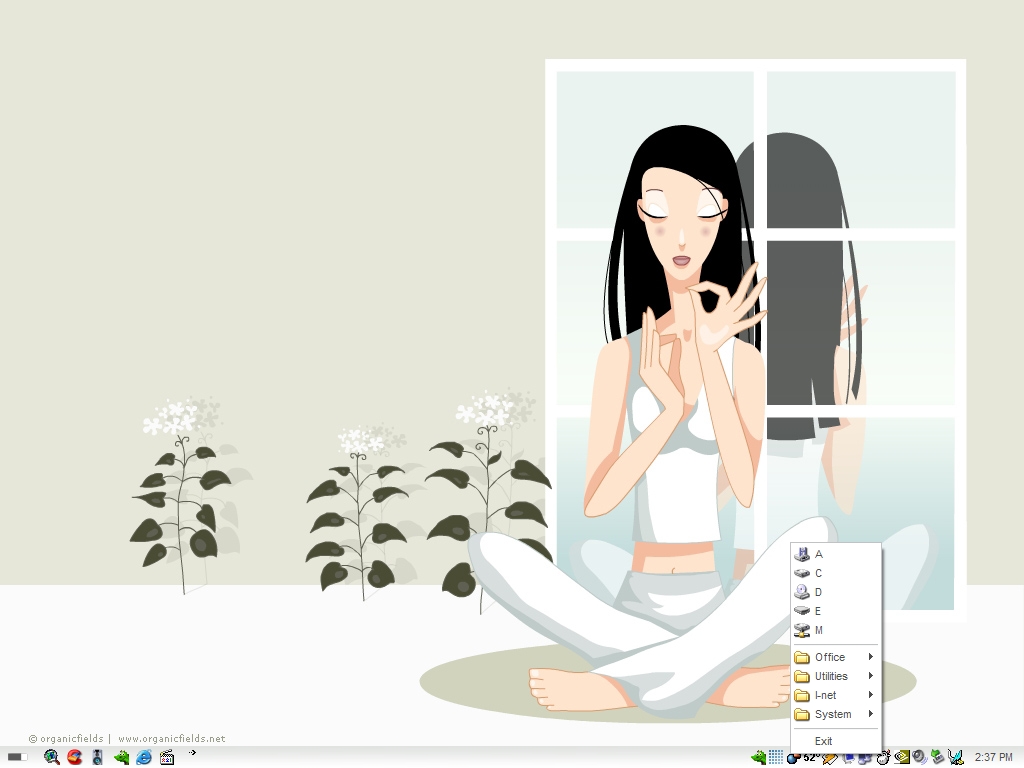This screenshot has width=1024, height=768.
Task: Click the lightning bolt tray icon
Action: [830, 758]
